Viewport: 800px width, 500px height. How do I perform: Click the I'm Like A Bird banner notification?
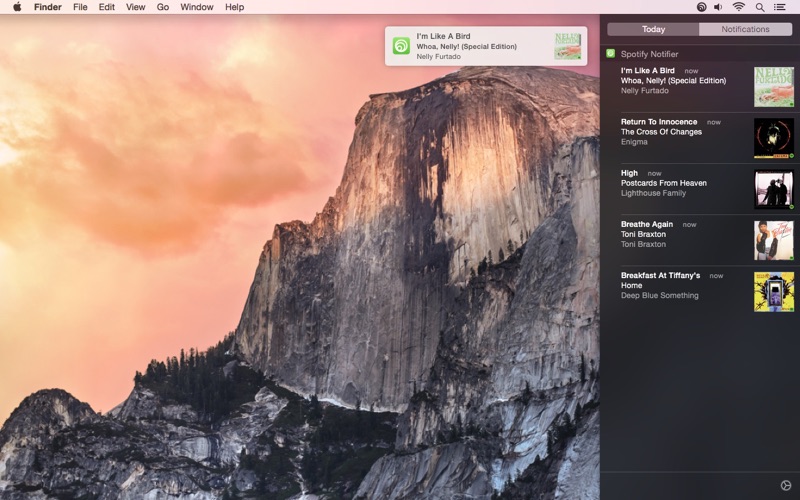[x=486, y=46]
